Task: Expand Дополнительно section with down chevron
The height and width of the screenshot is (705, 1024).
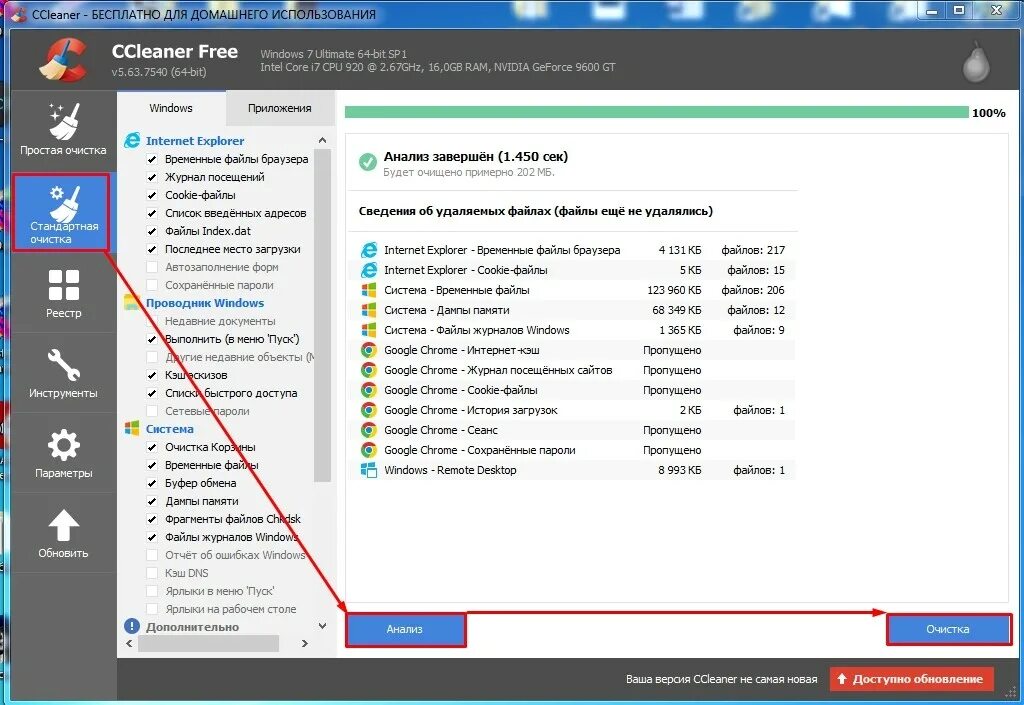Action: tap(322, 625)
